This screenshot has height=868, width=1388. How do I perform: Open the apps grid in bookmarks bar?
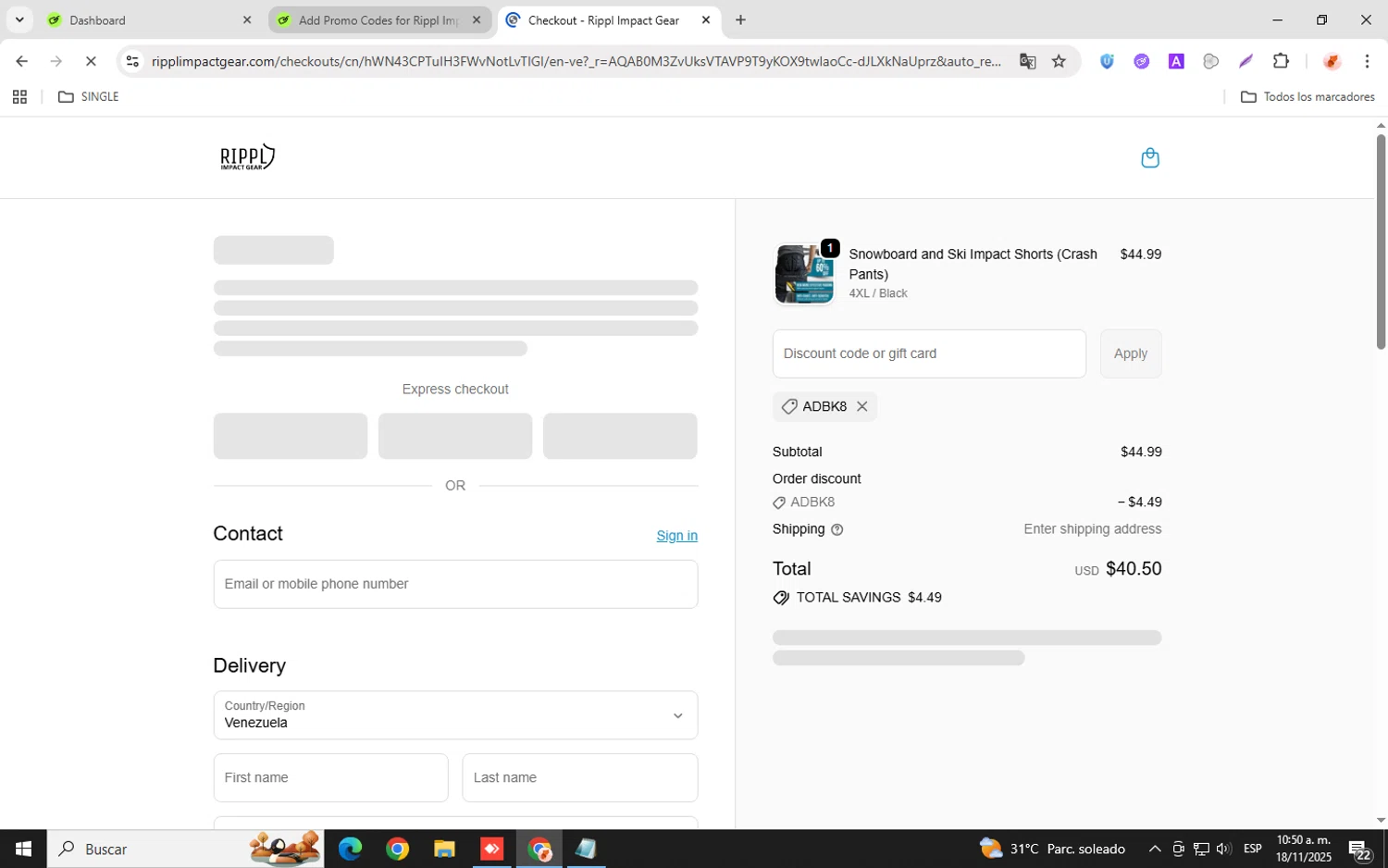[x=19, y=96]
